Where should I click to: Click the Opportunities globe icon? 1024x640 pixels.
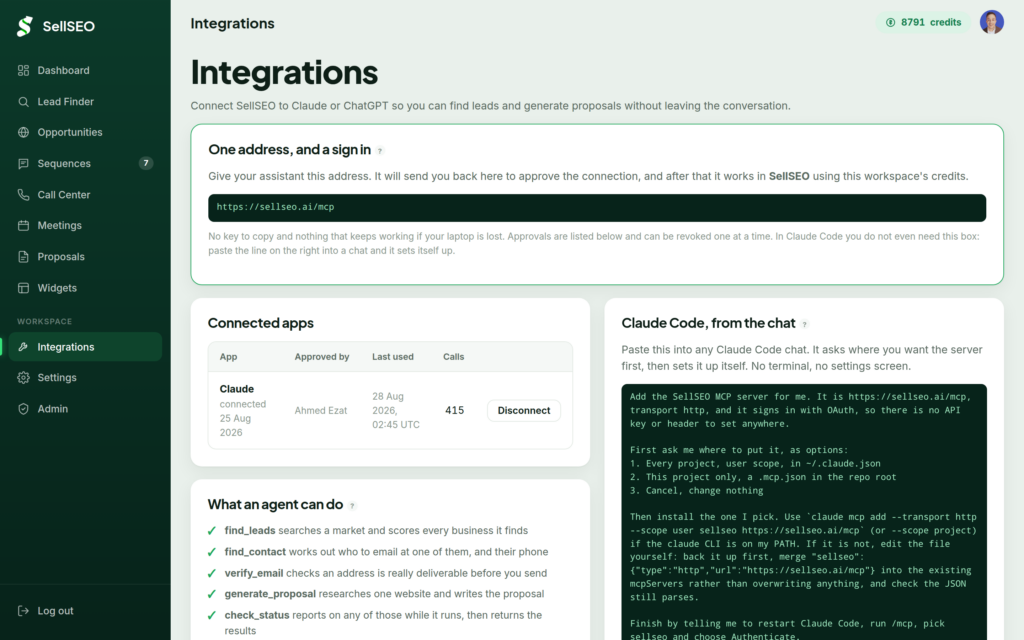click(x=24, y=133)
